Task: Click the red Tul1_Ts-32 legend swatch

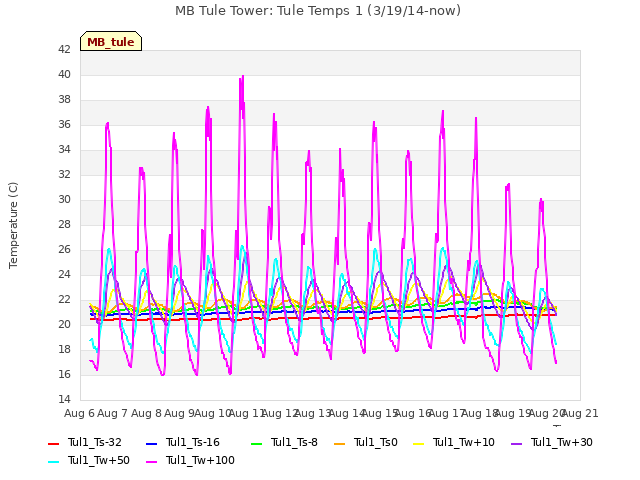Action: click(x=53, y=443)
